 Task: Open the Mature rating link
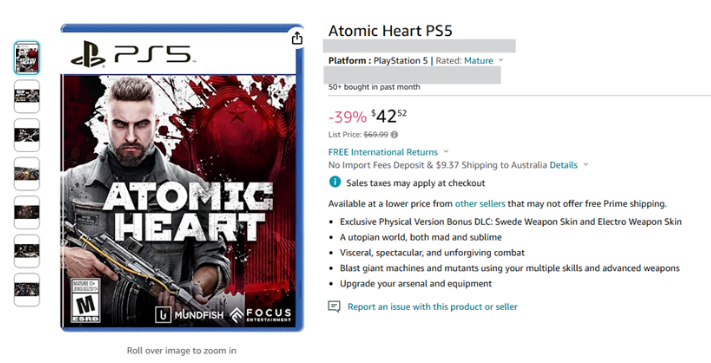tap(478, 61)
